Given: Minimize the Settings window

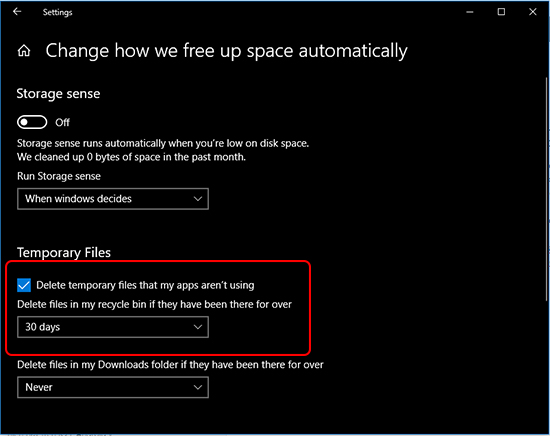Looking at the screenshot, I should click(470, 12).
